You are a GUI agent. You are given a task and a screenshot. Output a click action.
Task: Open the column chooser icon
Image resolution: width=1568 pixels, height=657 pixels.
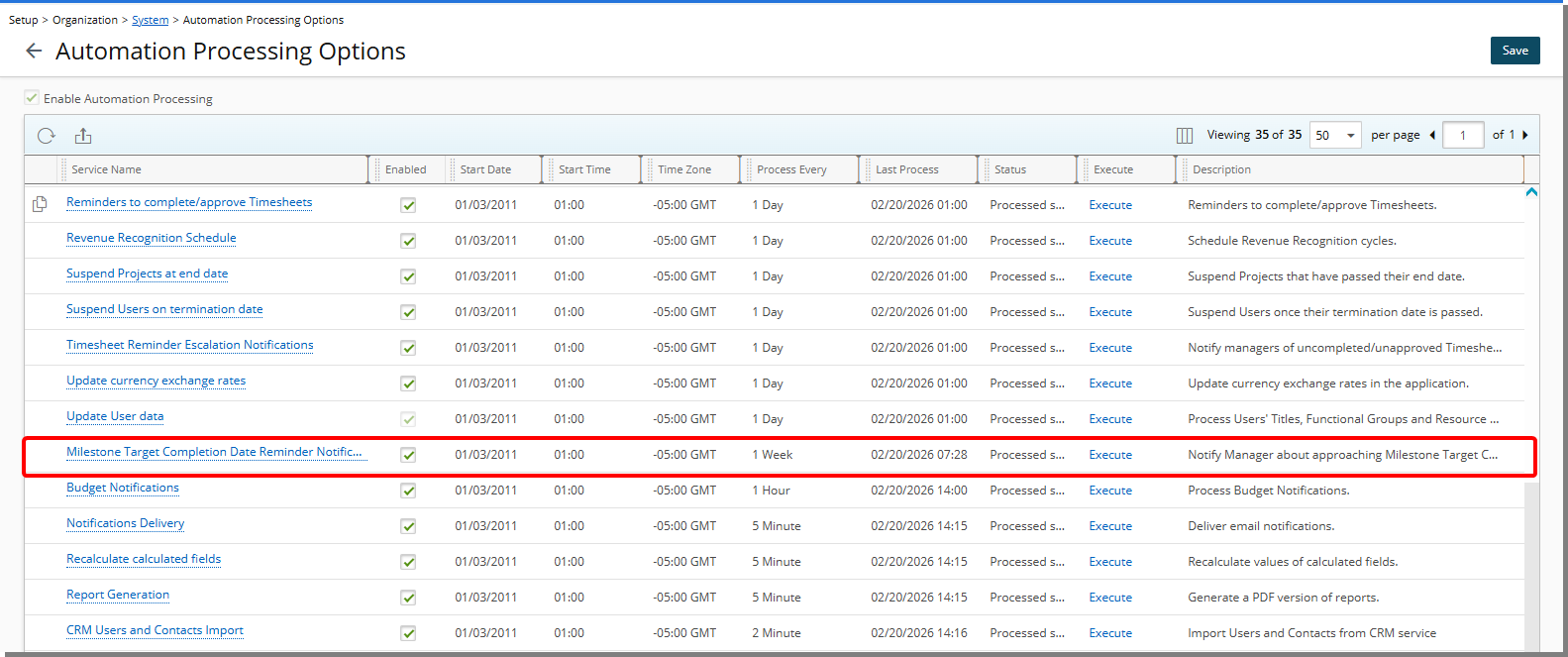click(x=1184, y=136)
